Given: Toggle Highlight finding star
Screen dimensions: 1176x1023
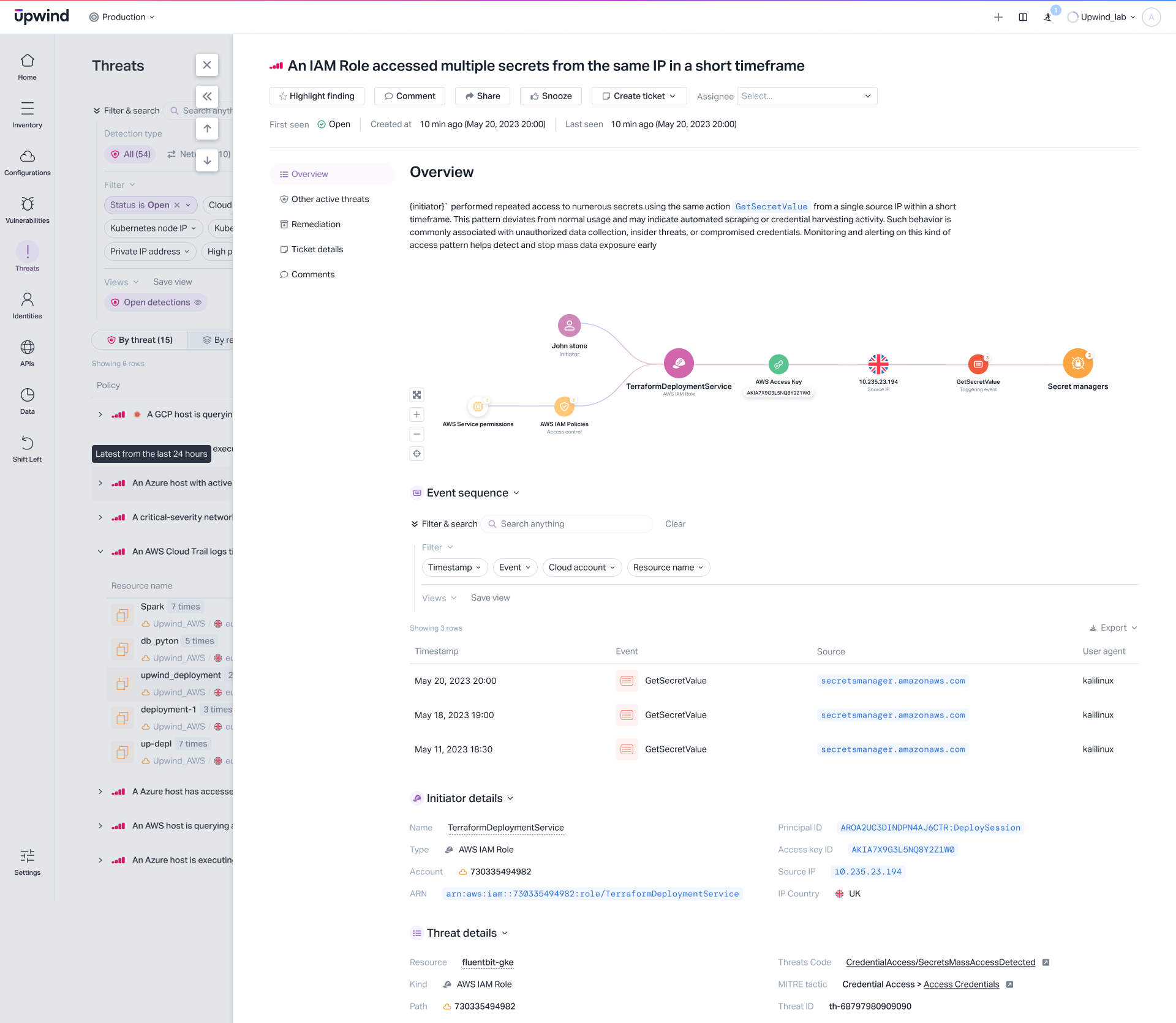Looking at the screenshot, I should 317,96.
